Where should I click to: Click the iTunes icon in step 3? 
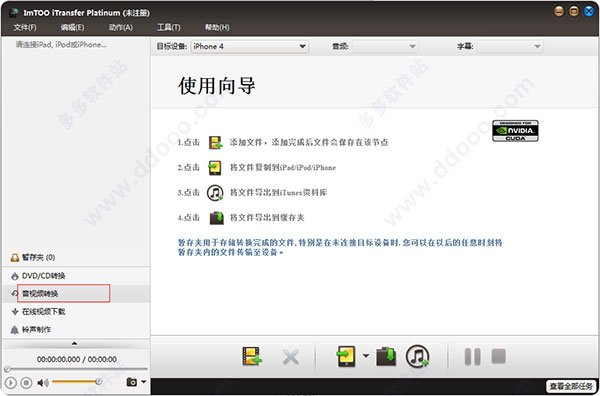[215, 192]
